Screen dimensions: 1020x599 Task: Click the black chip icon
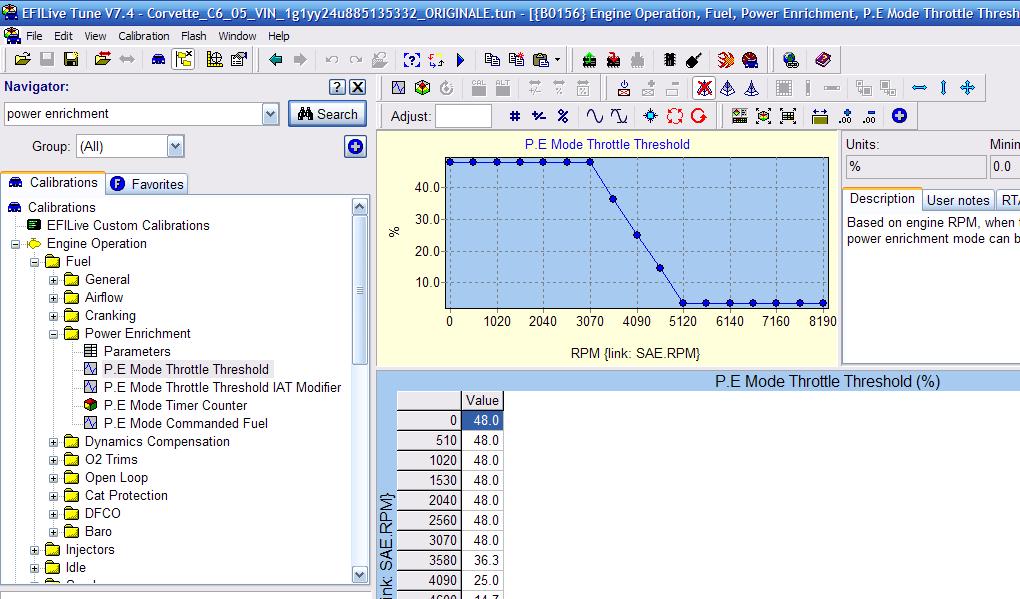(x=669, y=60)
